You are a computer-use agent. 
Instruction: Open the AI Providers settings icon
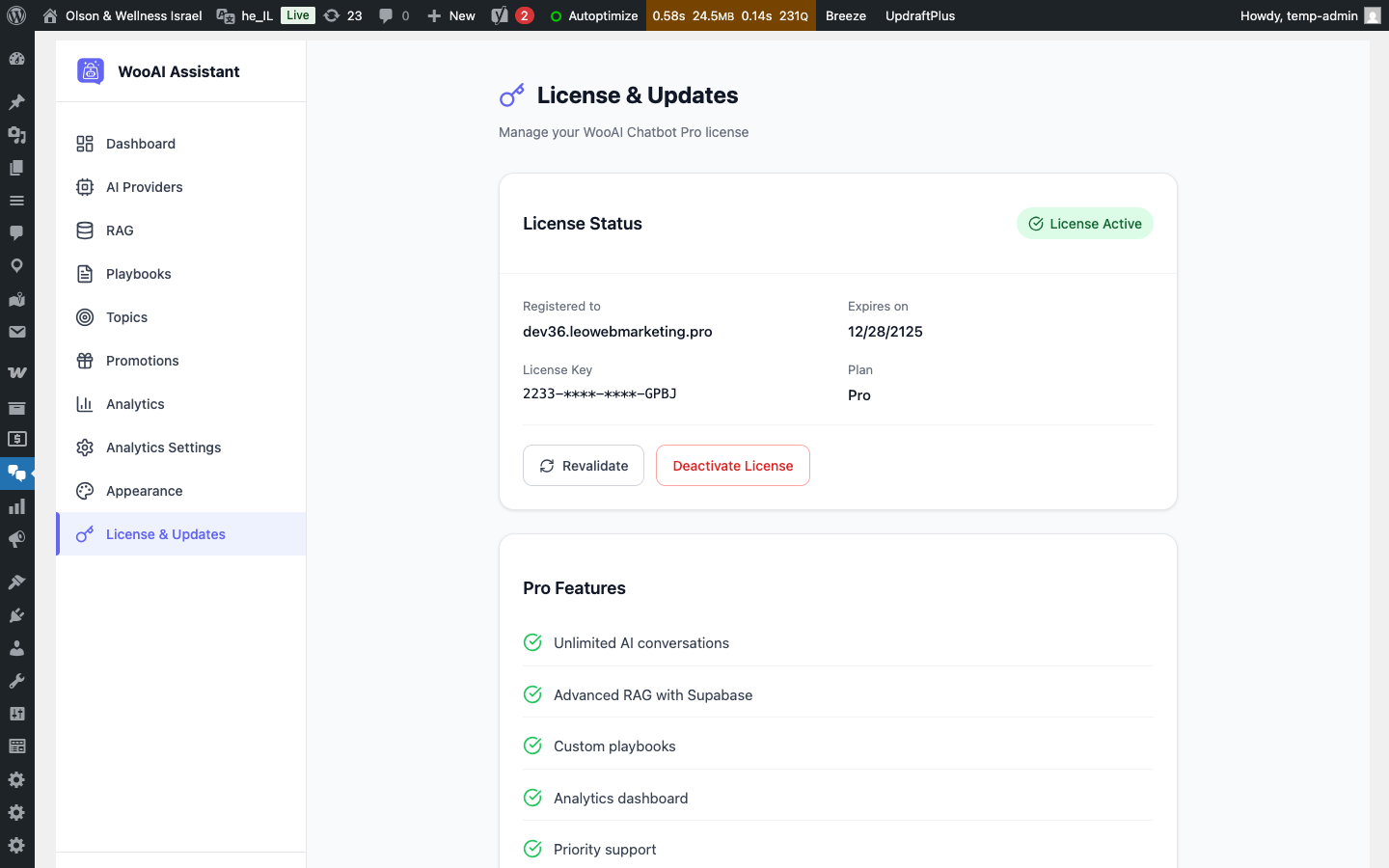point(85,186)
